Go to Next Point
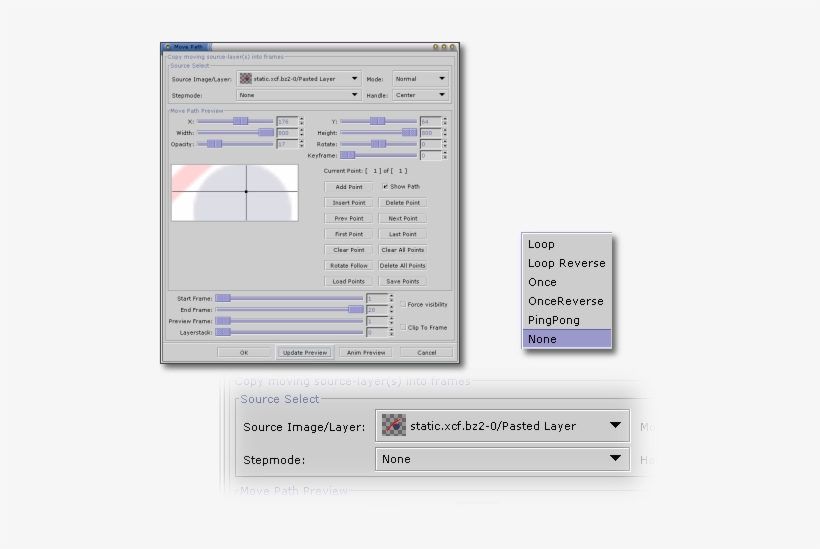Screen dimensions: 820x549 pos(403,218)
